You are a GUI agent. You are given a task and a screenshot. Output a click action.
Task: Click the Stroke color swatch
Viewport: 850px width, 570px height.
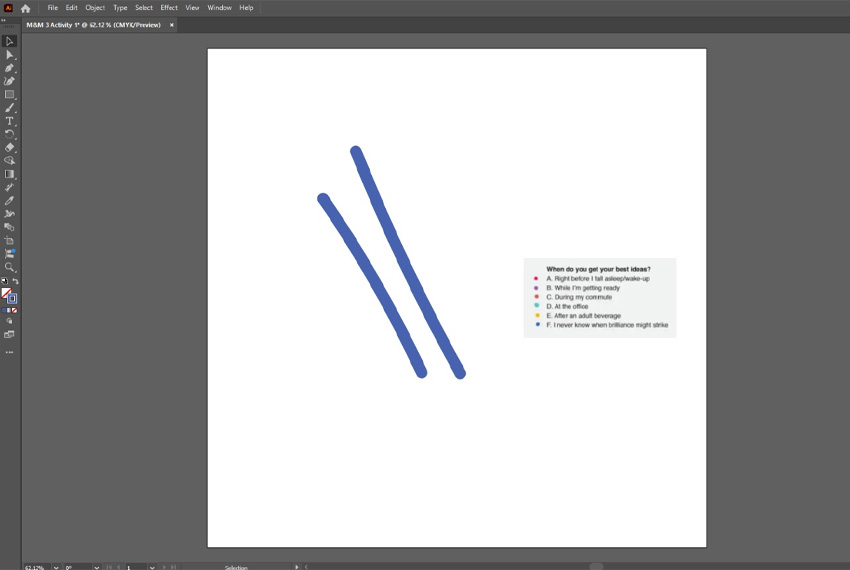(x=12, y=298)
